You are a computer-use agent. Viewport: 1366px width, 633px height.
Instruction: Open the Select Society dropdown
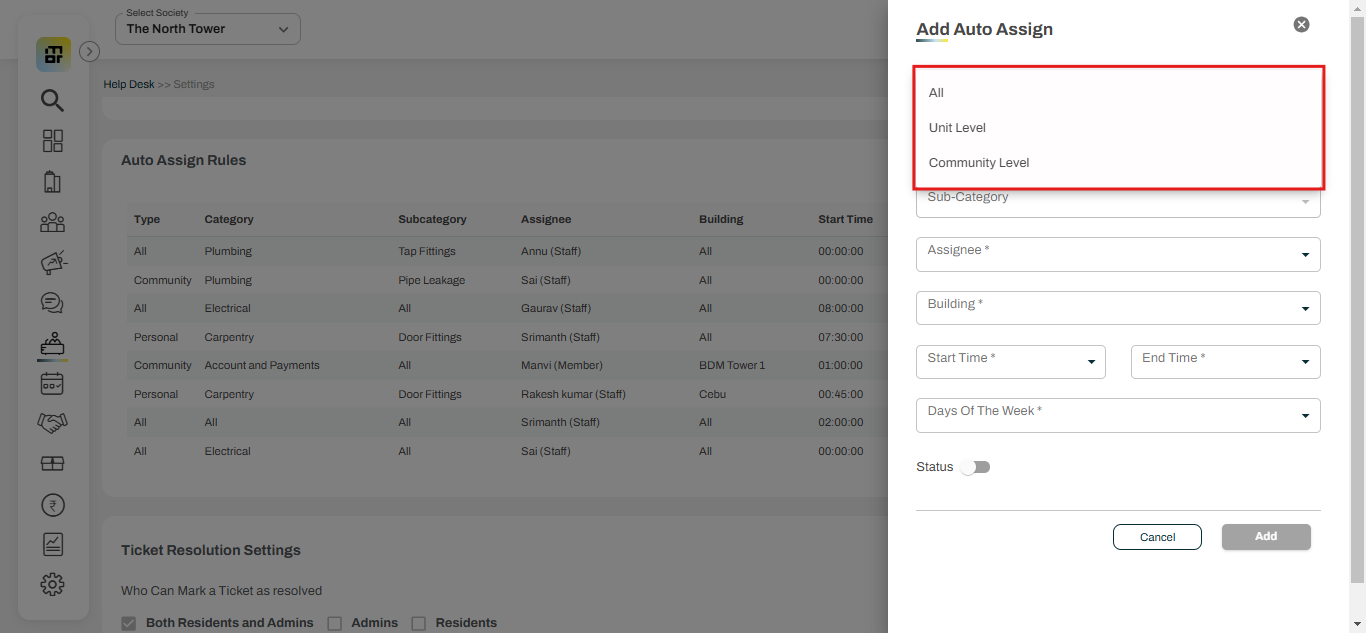207,28
